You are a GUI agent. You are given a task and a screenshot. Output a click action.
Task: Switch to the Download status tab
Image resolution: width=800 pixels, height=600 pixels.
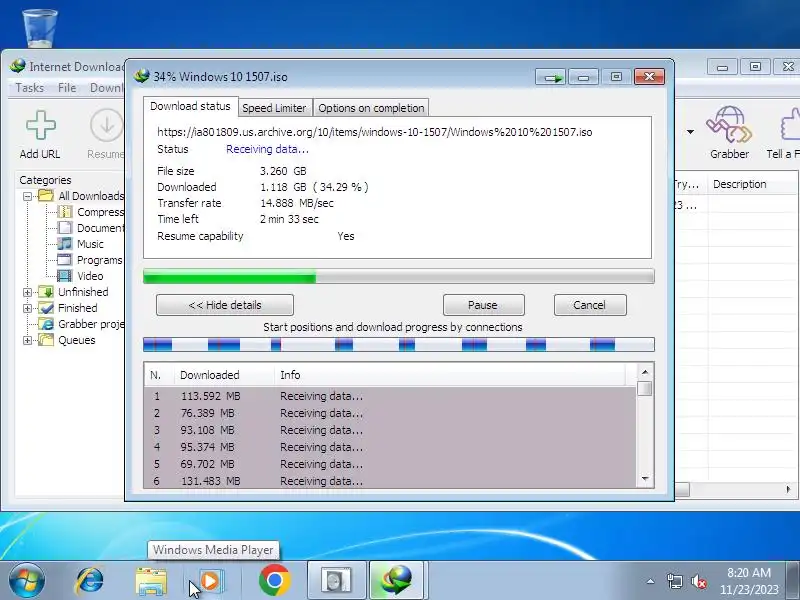pos(190,106)
